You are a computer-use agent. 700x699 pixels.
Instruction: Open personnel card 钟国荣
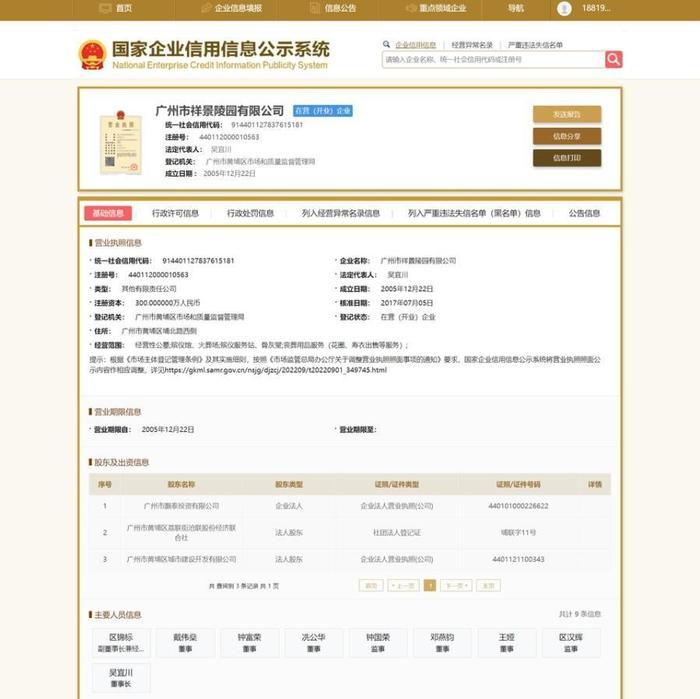click(378, 643)
